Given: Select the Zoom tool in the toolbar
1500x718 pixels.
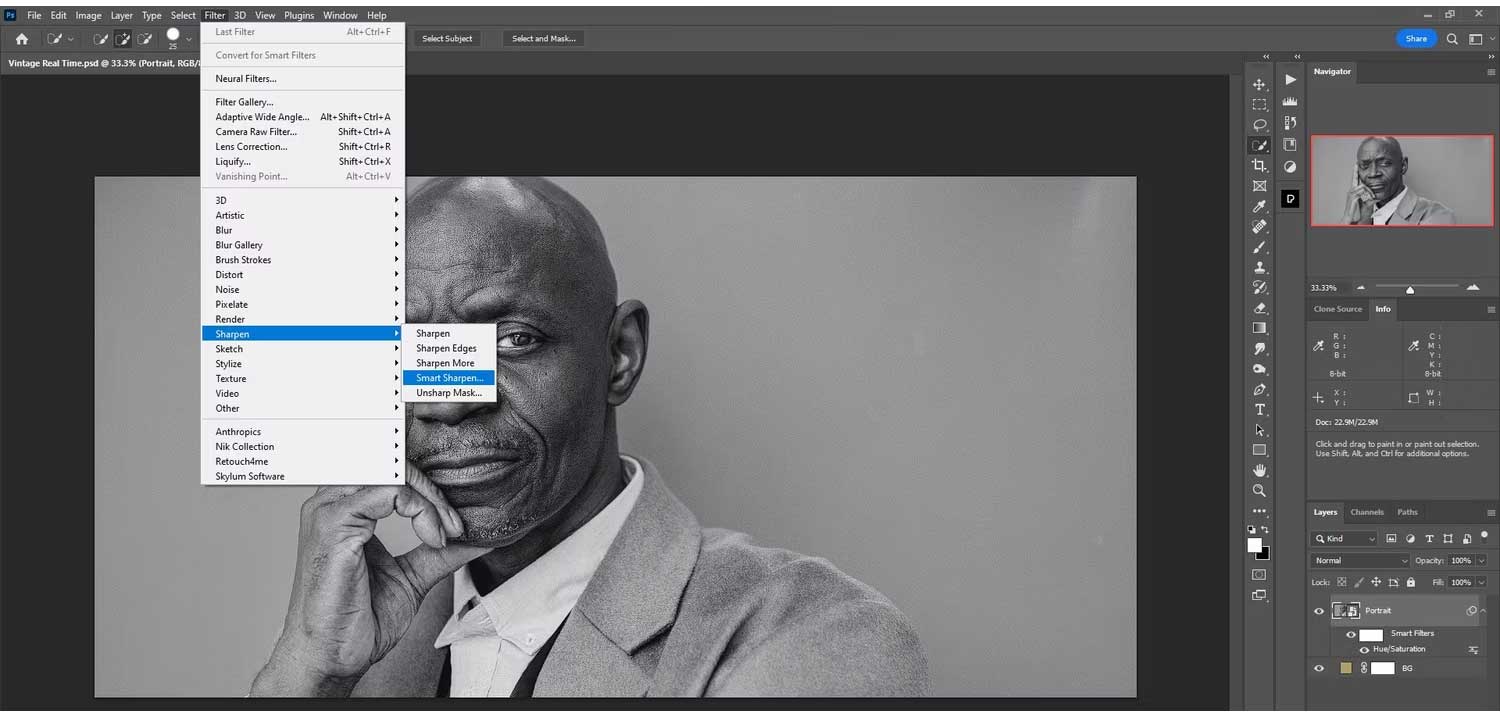Looking at the screenshot, I should pos(1260,491).
